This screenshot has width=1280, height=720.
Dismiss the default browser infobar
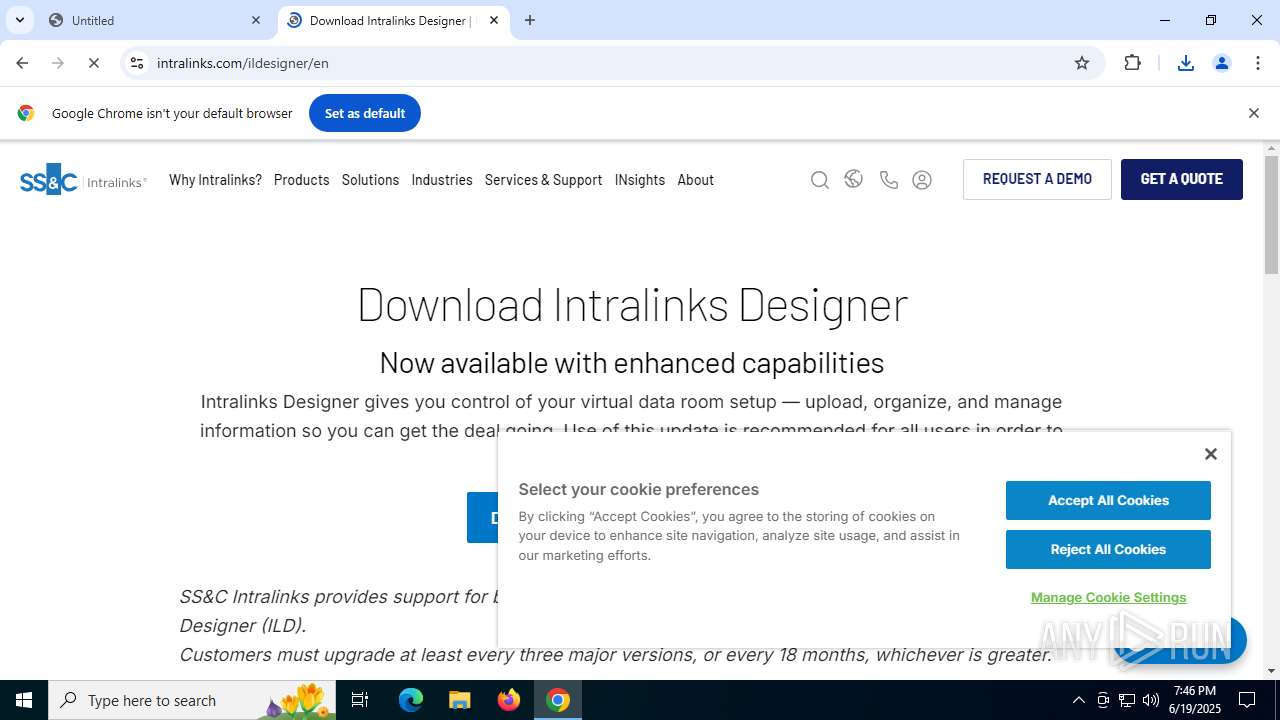click(x=1253, y=113)
